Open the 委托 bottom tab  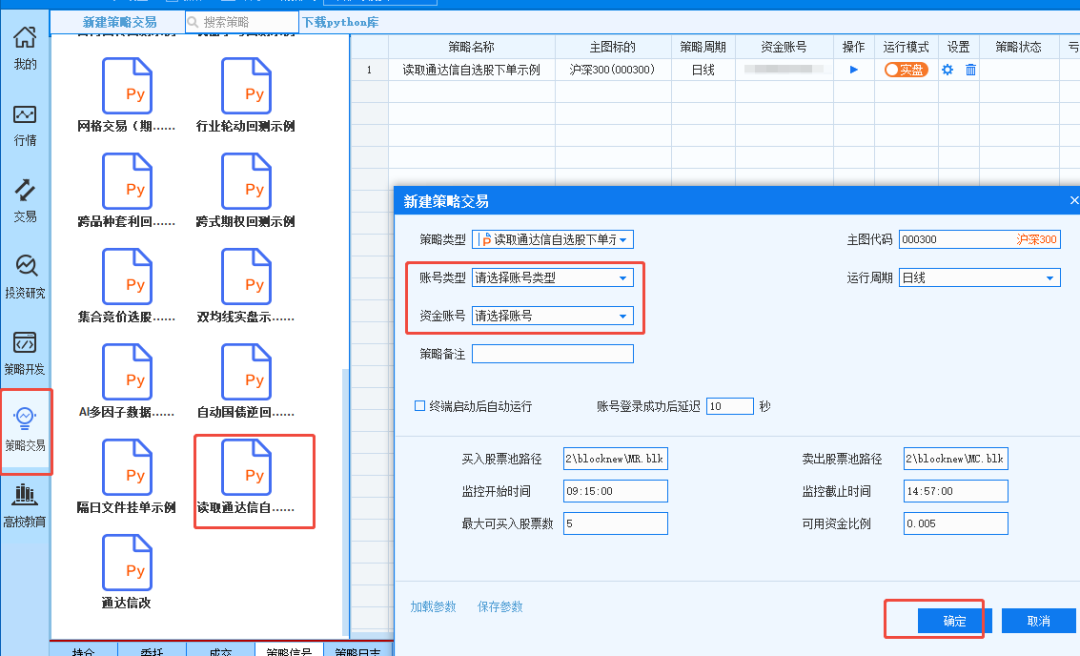(152, 650)
